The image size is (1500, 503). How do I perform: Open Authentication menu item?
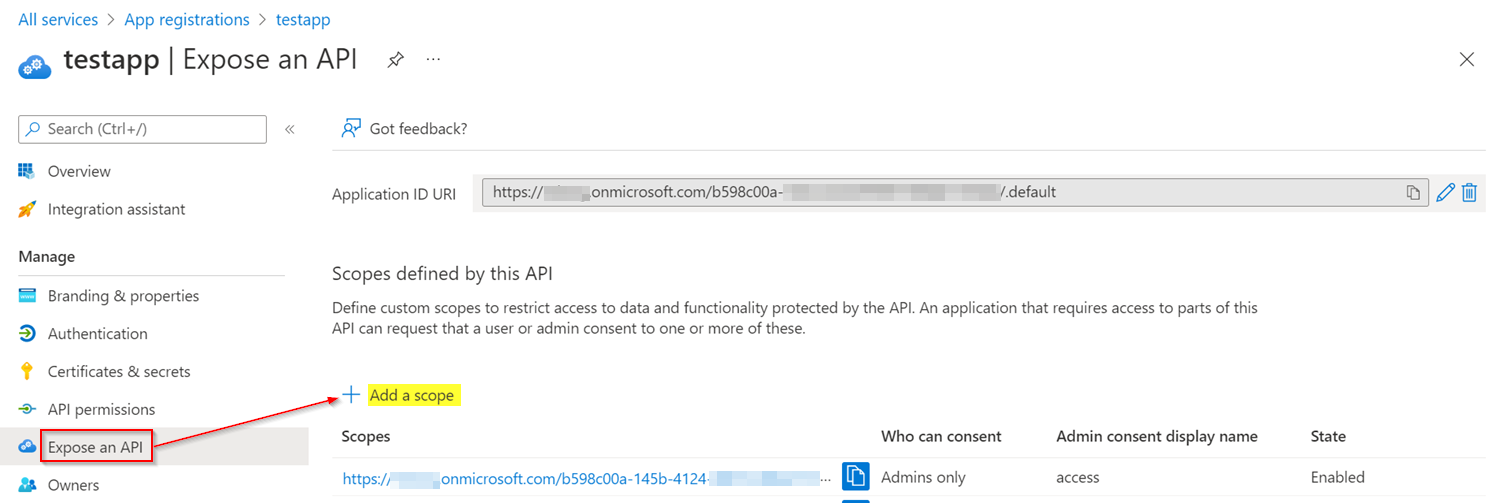pos(97,334)
